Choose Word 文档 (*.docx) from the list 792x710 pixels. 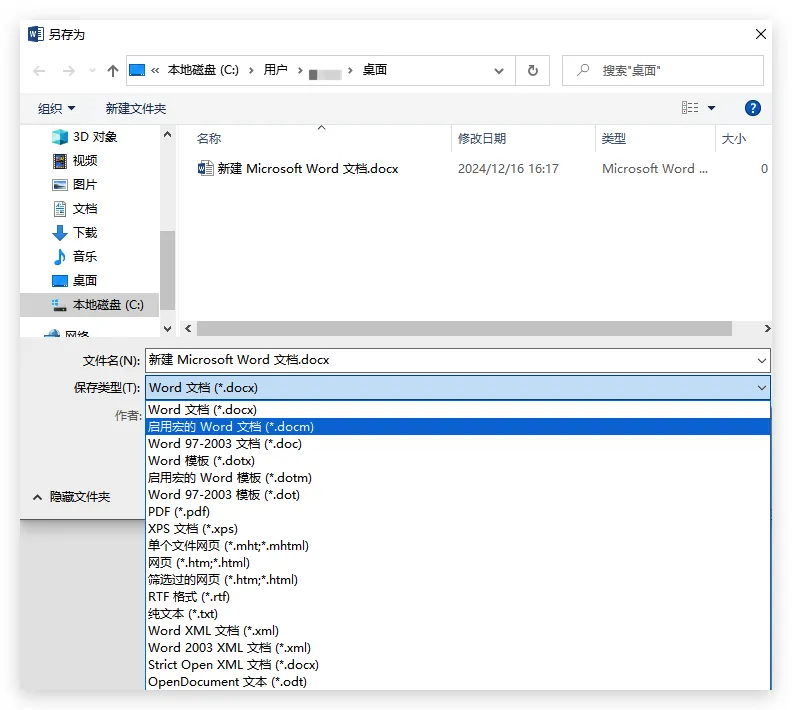458,410
